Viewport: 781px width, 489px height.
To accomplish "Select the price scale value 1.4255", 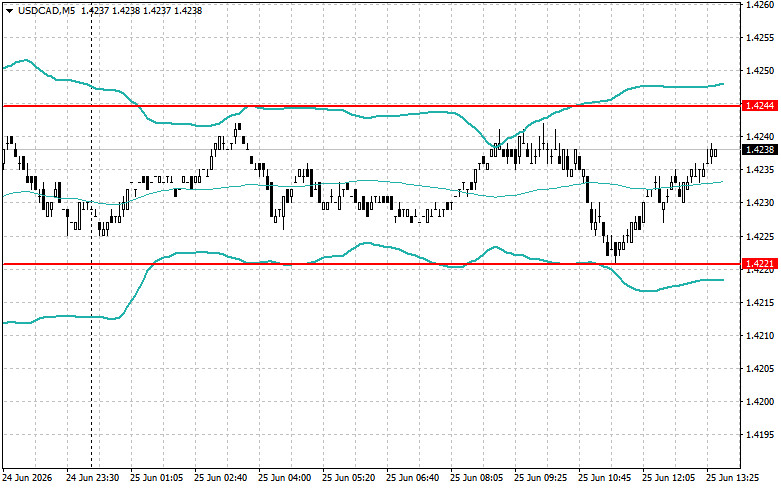I will pos(760,38).
